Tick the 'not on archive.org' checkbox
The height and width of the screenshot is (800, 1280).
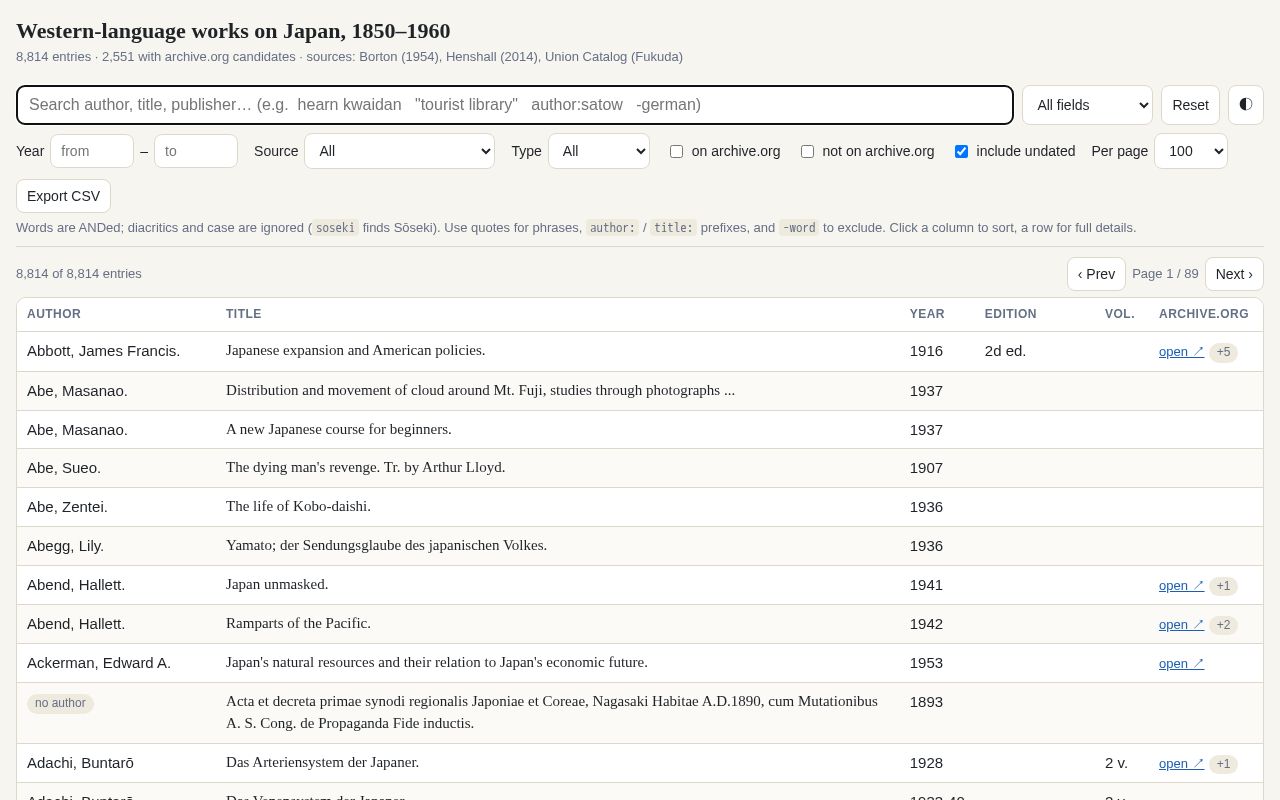807,151
